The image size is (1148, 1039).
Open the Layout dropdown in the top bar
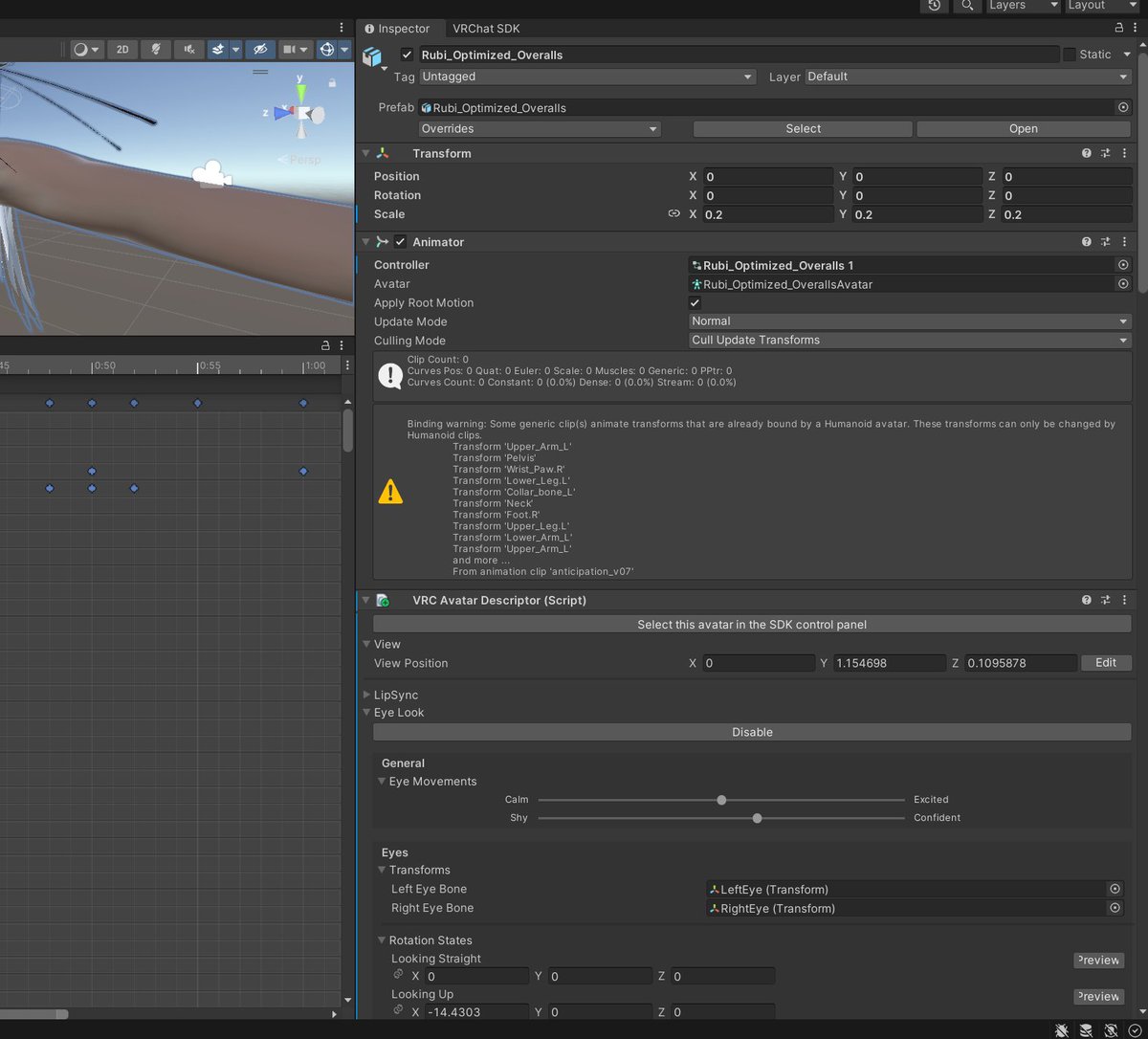tap(1101, 6)
